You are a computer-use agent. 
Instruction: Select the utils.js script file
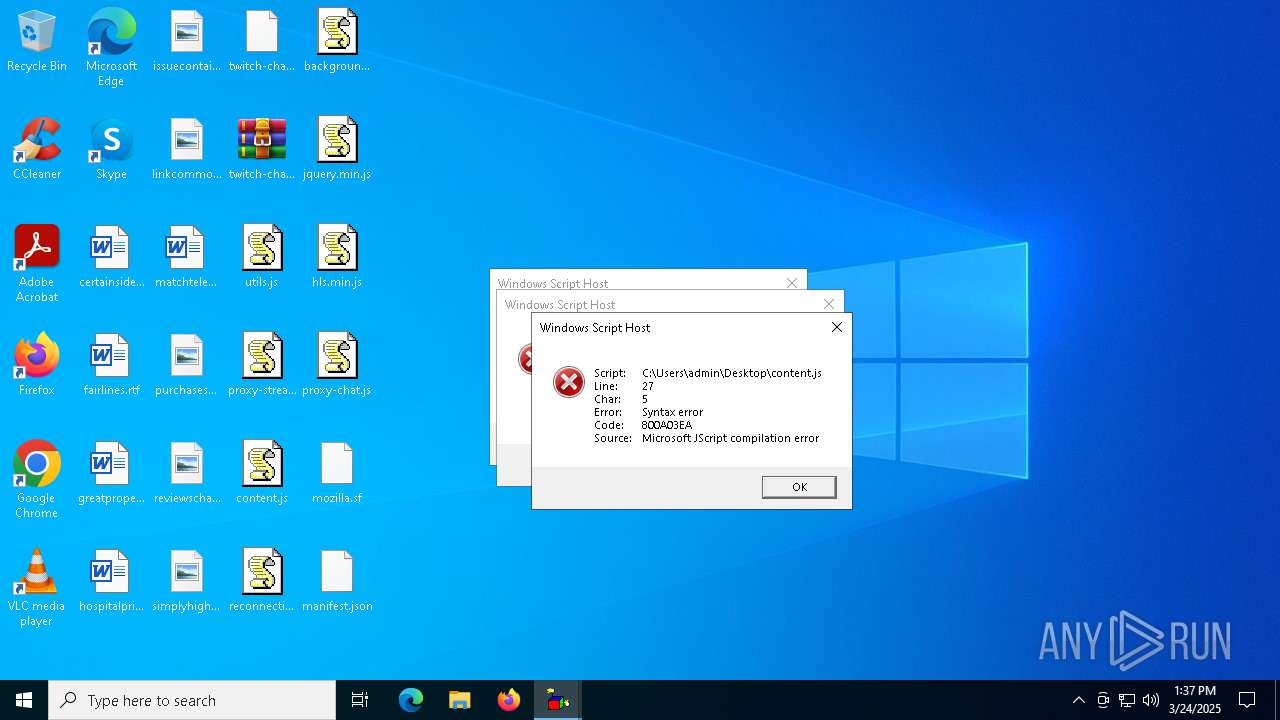[261, 257]
